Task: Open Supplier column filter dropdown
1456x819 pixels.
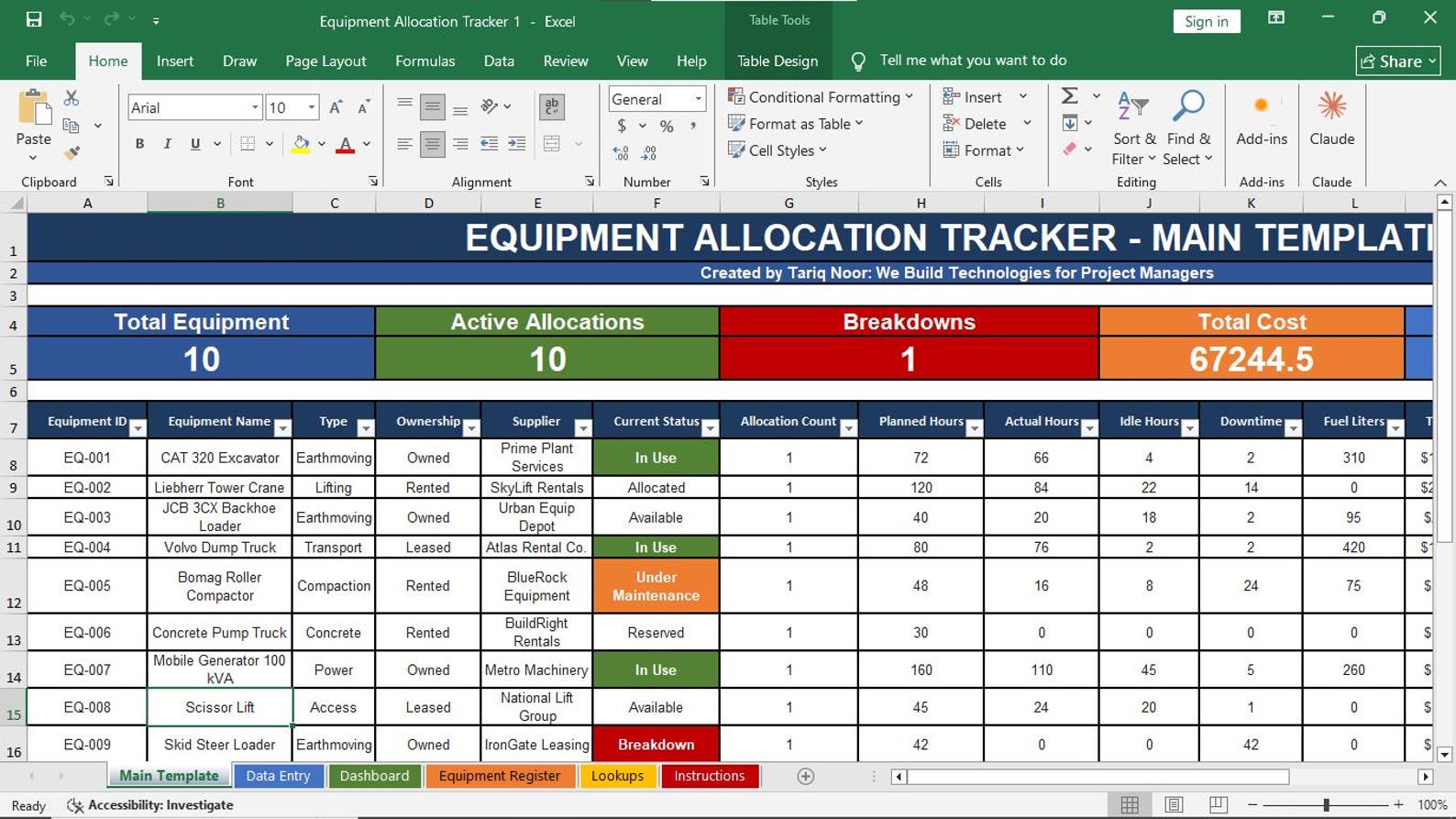Action: (x=583, y=427)
